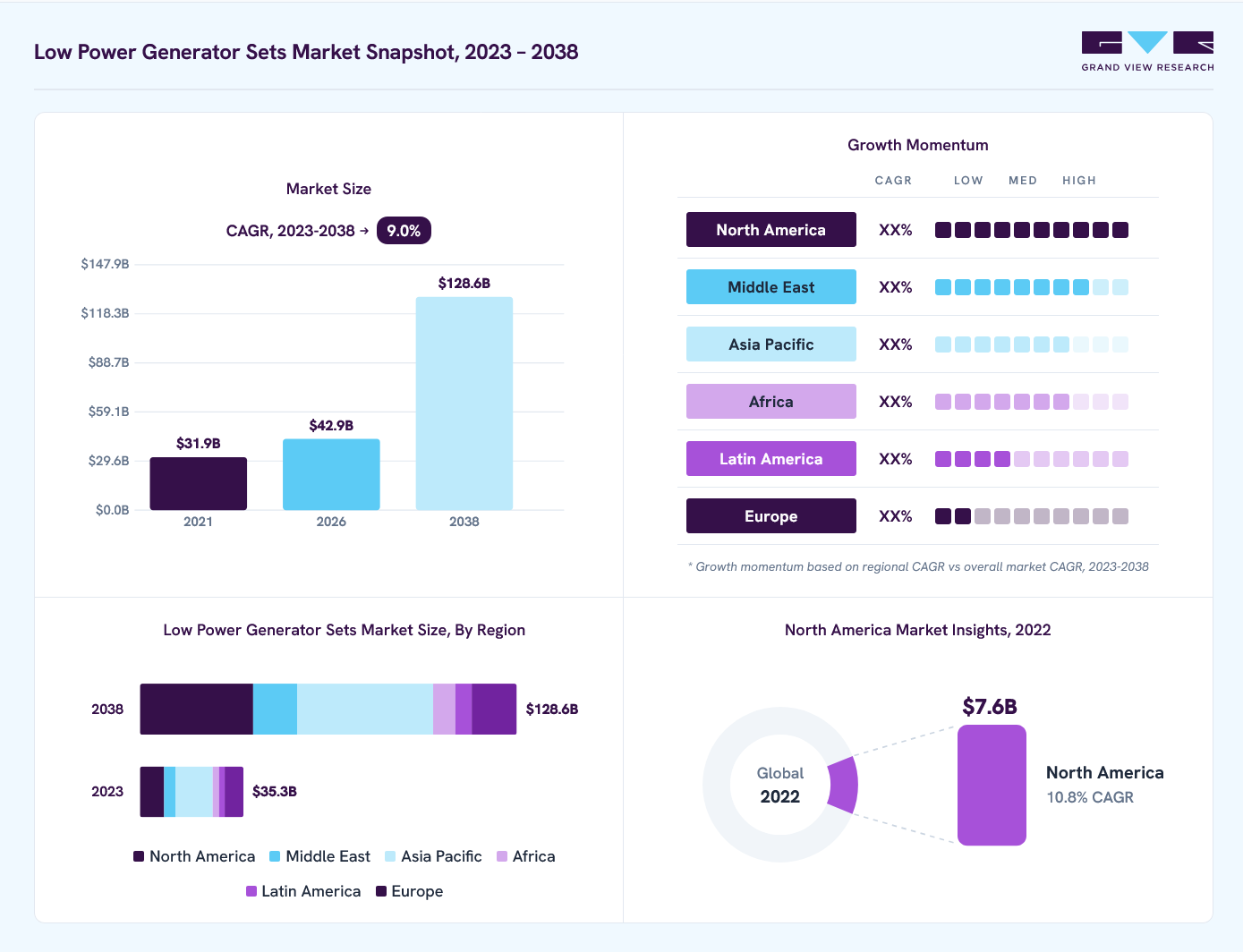The width and height of the screenshot is (1243, 952).
Task: Click the Asia Pacific region label in Growth Momentum
Action: 771,344
